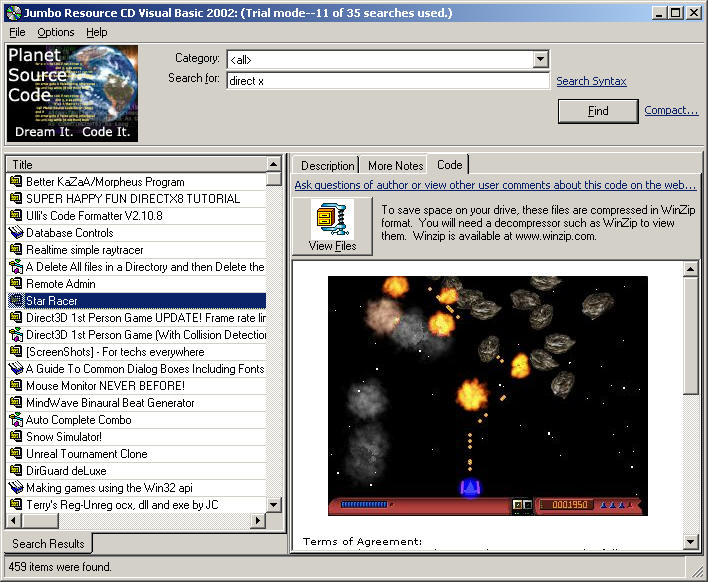The height and width of the screenshot is (582, 708).
Task: Click the icon beside Direct3D Game With Collision Detection
Action: pos(16,335)
